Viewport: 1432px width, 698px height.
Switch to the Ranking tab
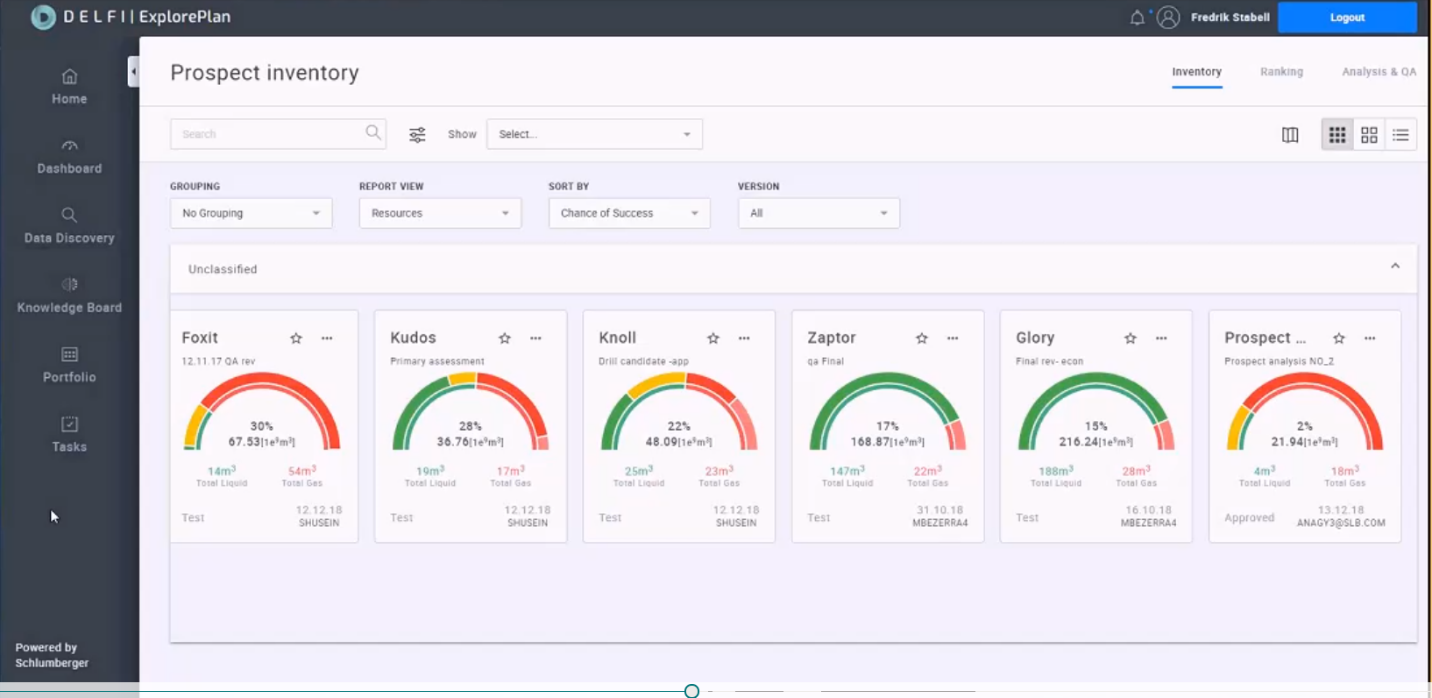point(1281,72)
